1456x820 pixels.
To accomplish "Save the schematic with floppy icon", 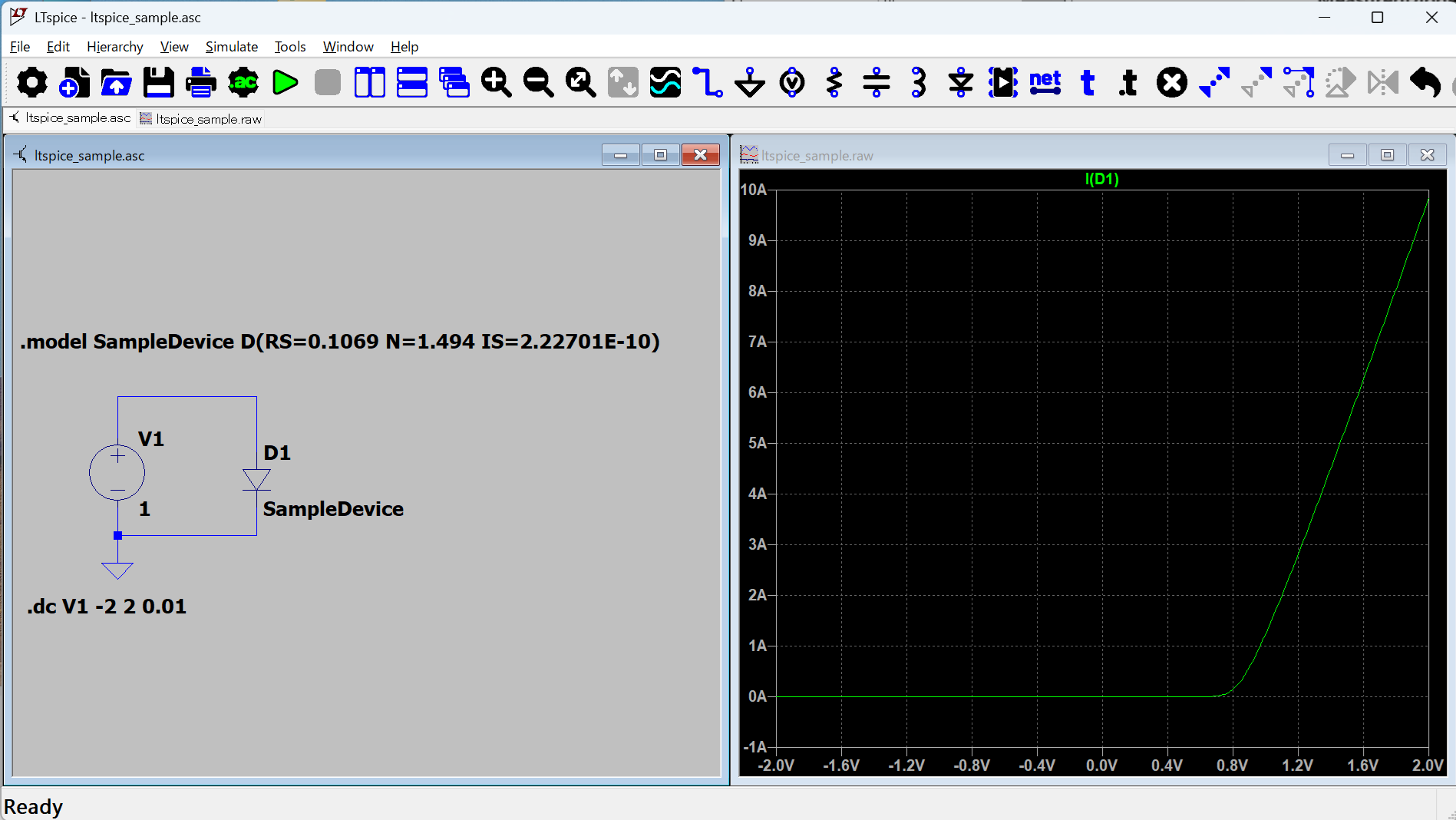I will click(158, 83).
